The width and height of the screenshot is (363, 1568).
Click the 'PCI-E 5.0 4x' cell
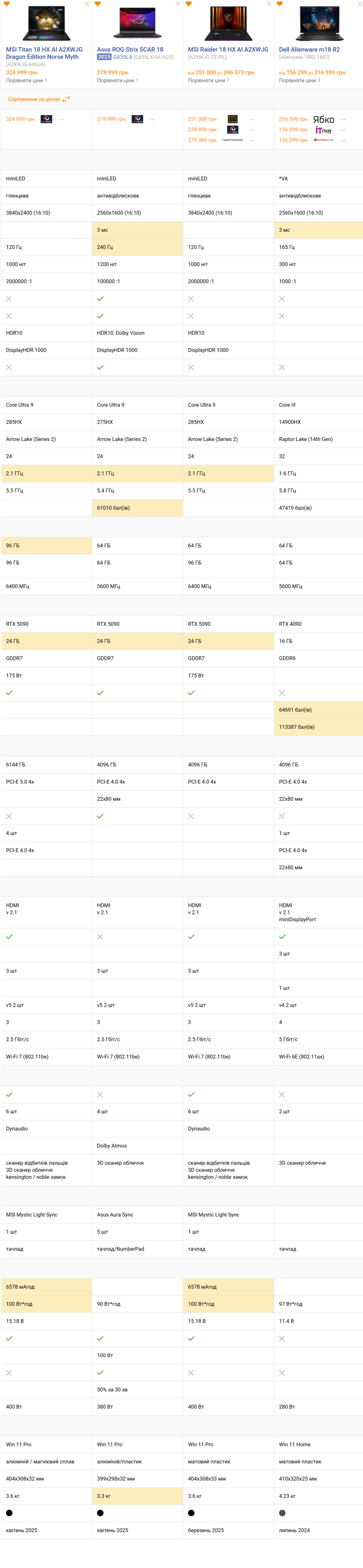point(46,782)
